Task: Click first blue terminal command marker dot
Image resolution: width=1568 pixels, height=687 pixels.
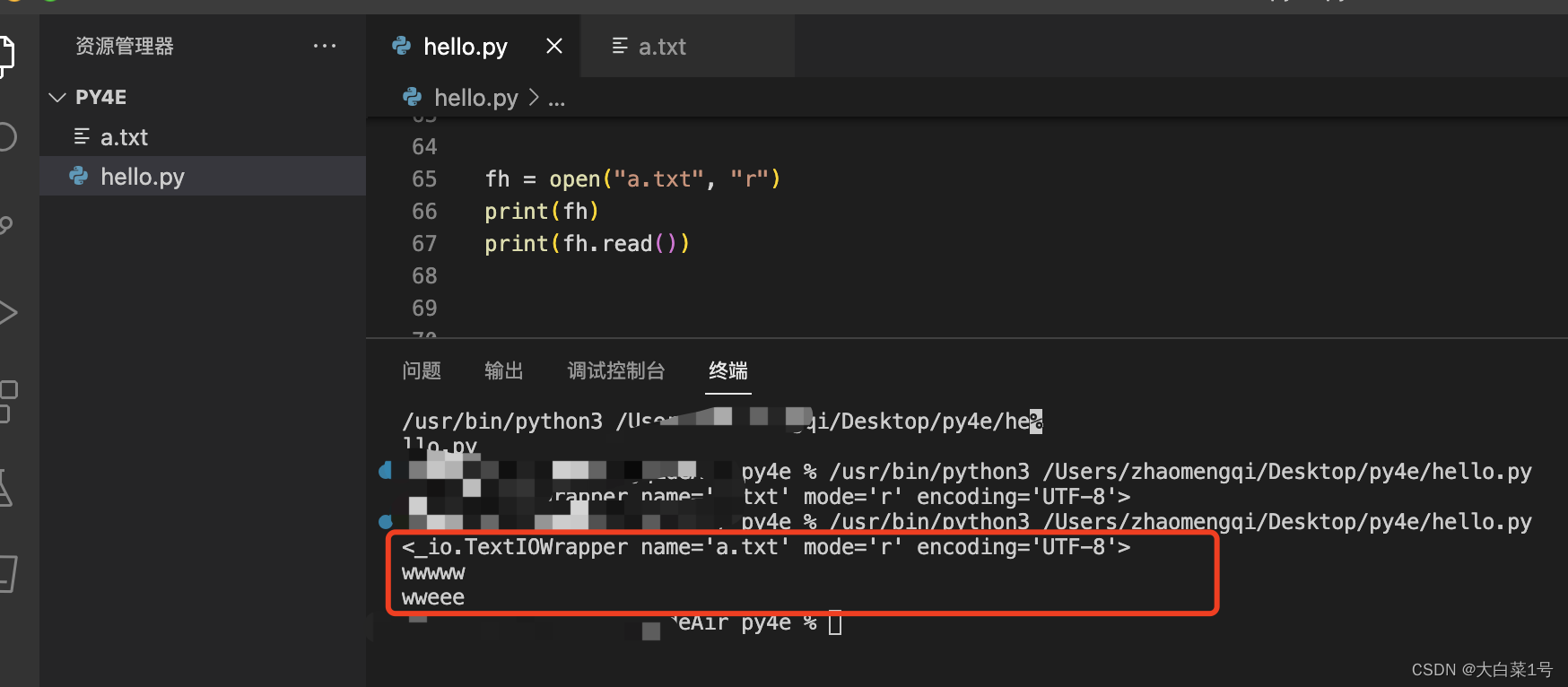Action: 386,470
